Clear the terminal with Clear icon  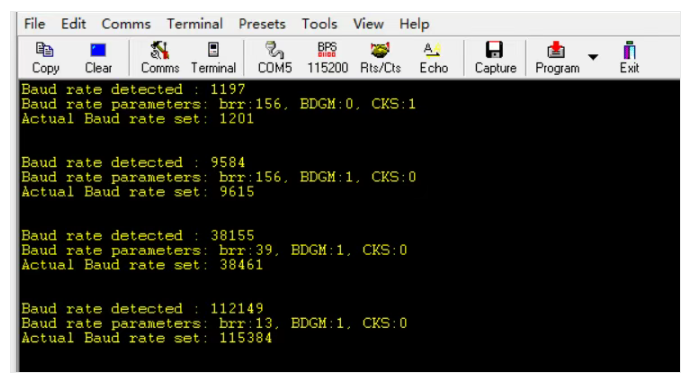98,58
